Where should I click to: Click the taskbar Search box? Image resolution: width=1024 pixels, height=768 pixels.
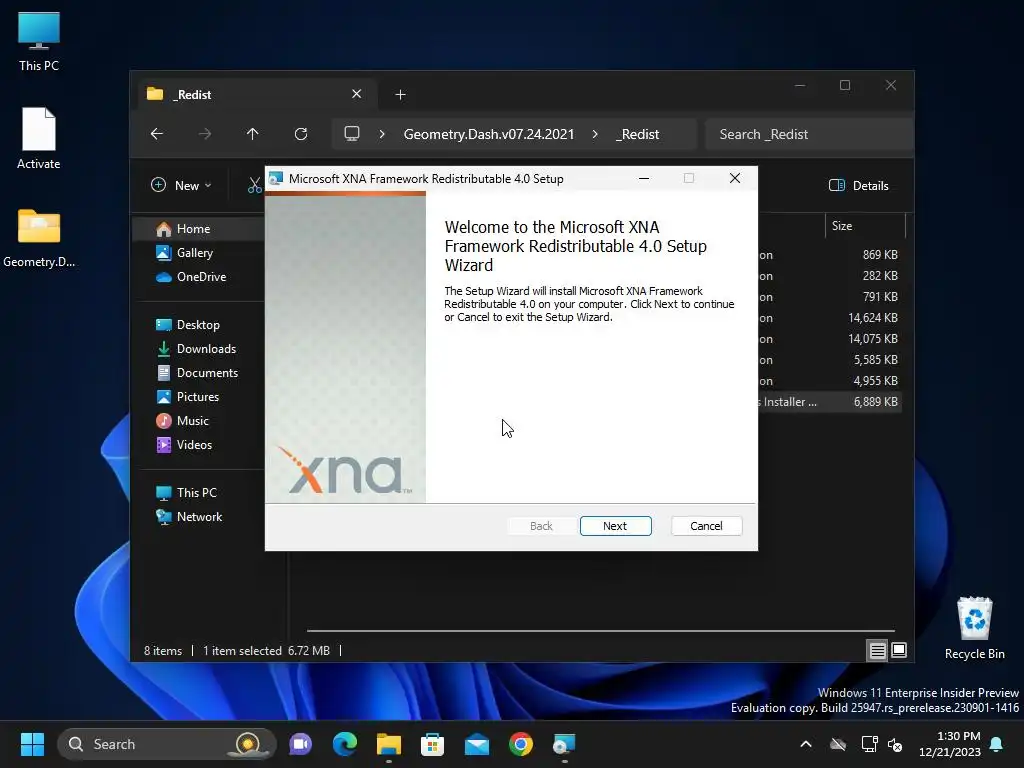[166, 744]
